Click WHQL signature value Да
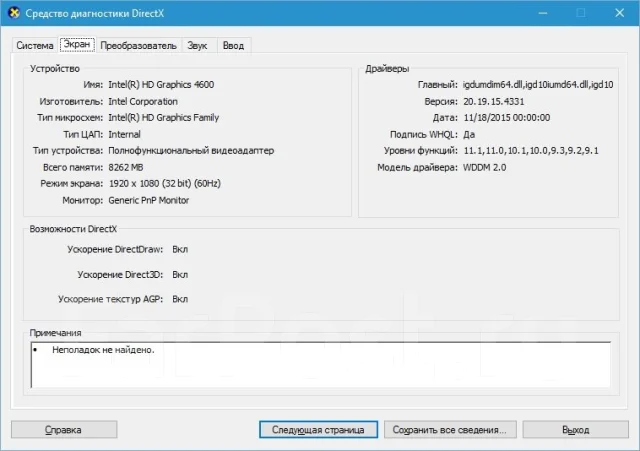The height and width of the screenshot is (451, 640). pyautogui.click(x=469, y=135)
